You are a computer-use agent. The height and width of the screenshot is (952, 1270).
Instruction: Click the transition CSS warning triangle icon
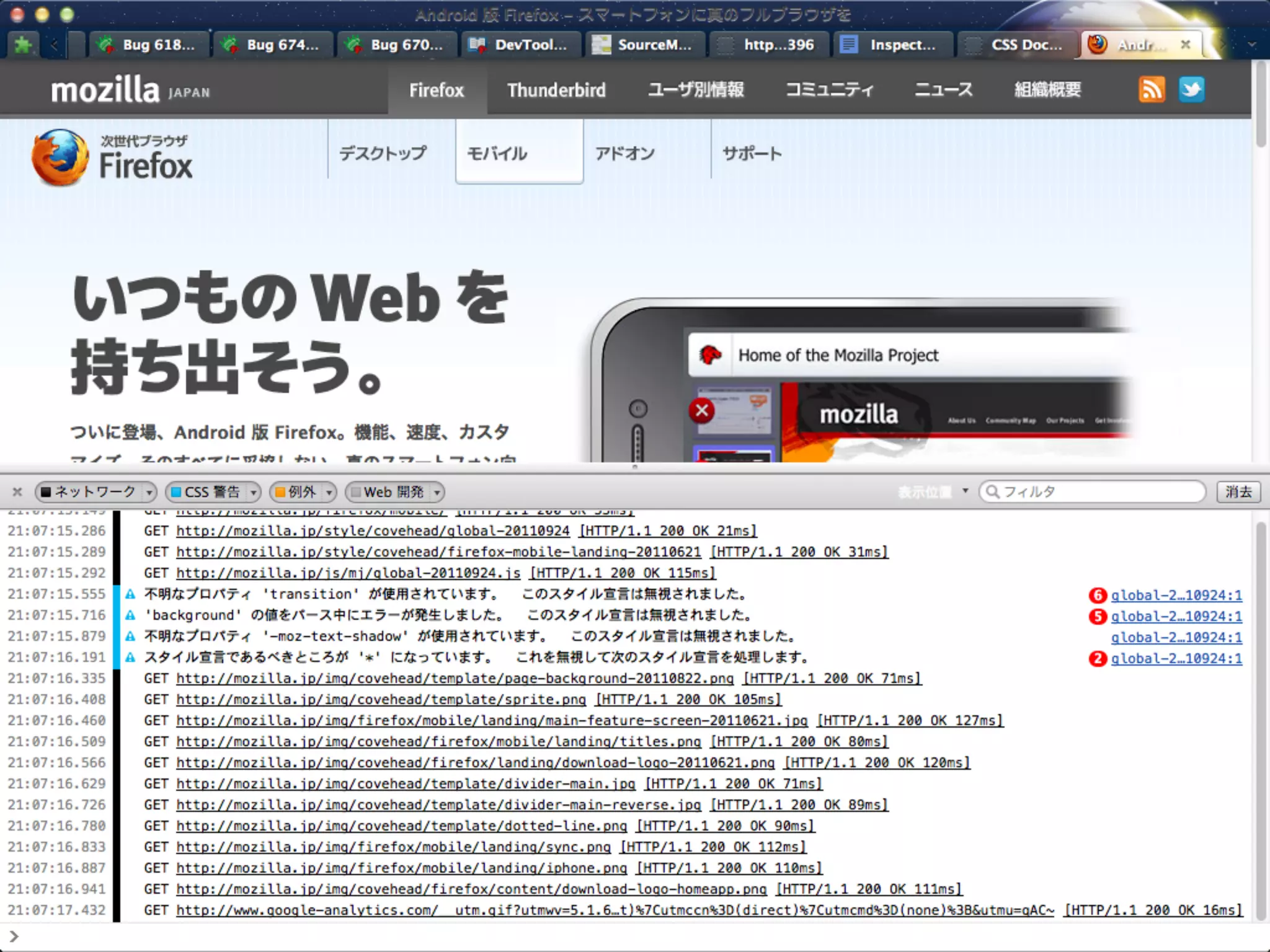[130, 594]
